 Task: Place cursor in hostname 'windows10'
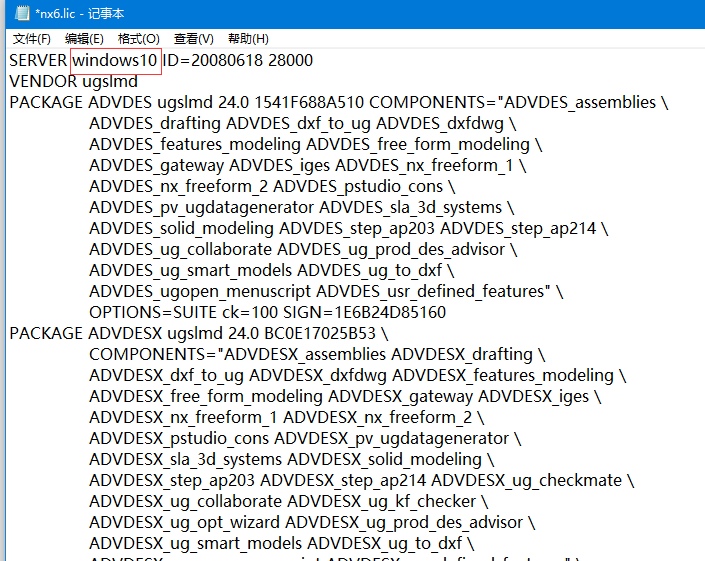pos(115,60)
